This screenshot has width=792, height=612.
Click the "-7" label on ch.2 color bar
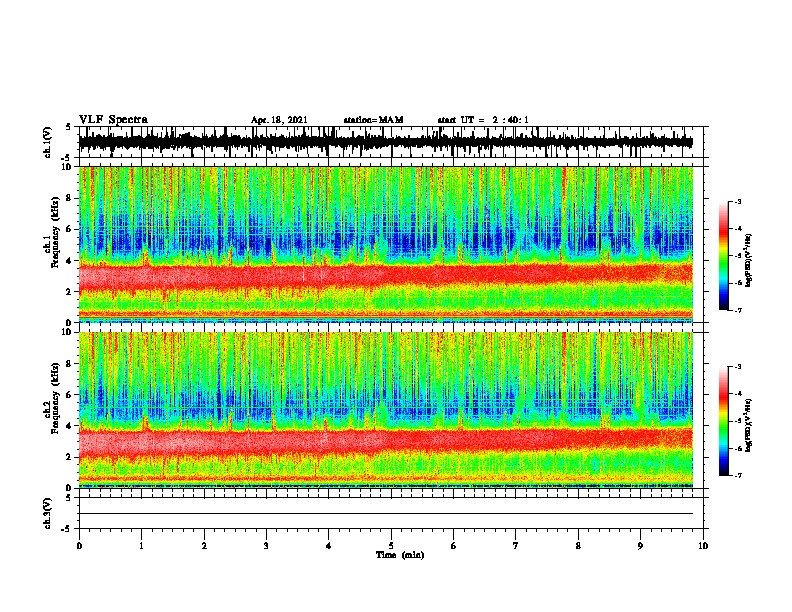pos(737,476)
